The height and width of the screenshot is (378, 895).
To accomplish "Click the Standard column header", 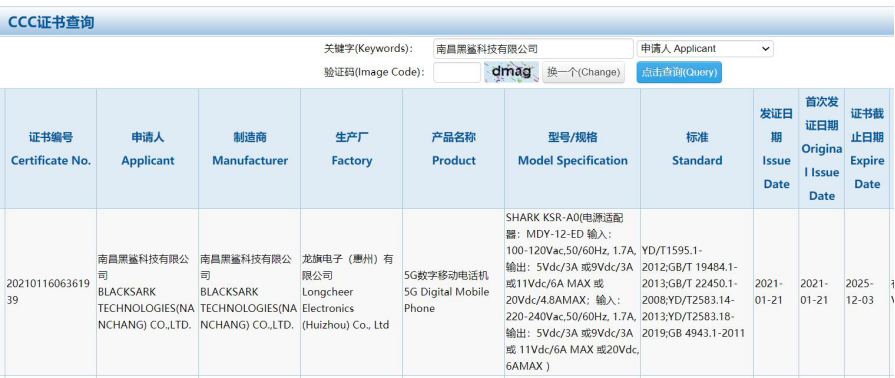I will (x=697, y=149).
